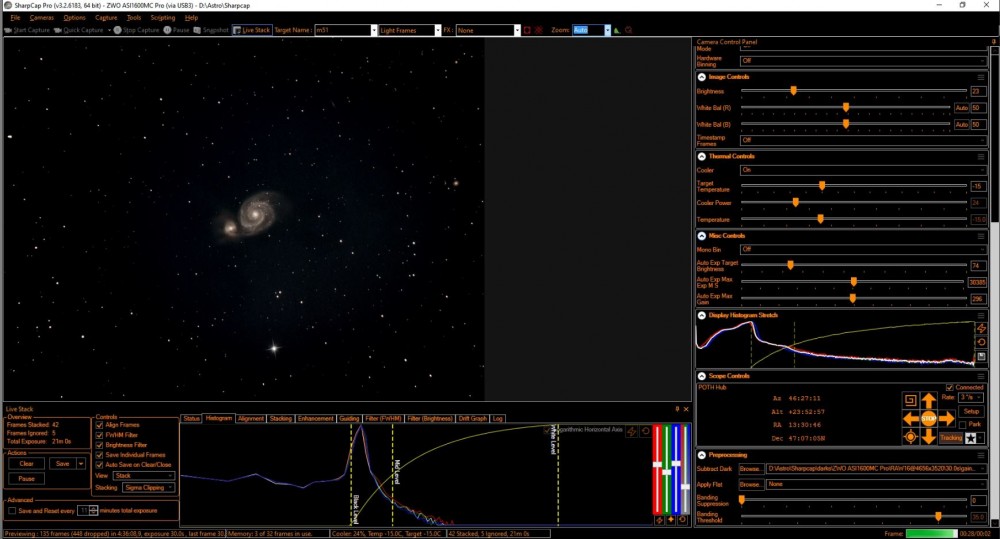Open the Zoom dropdown

click(x=607, y=30)
